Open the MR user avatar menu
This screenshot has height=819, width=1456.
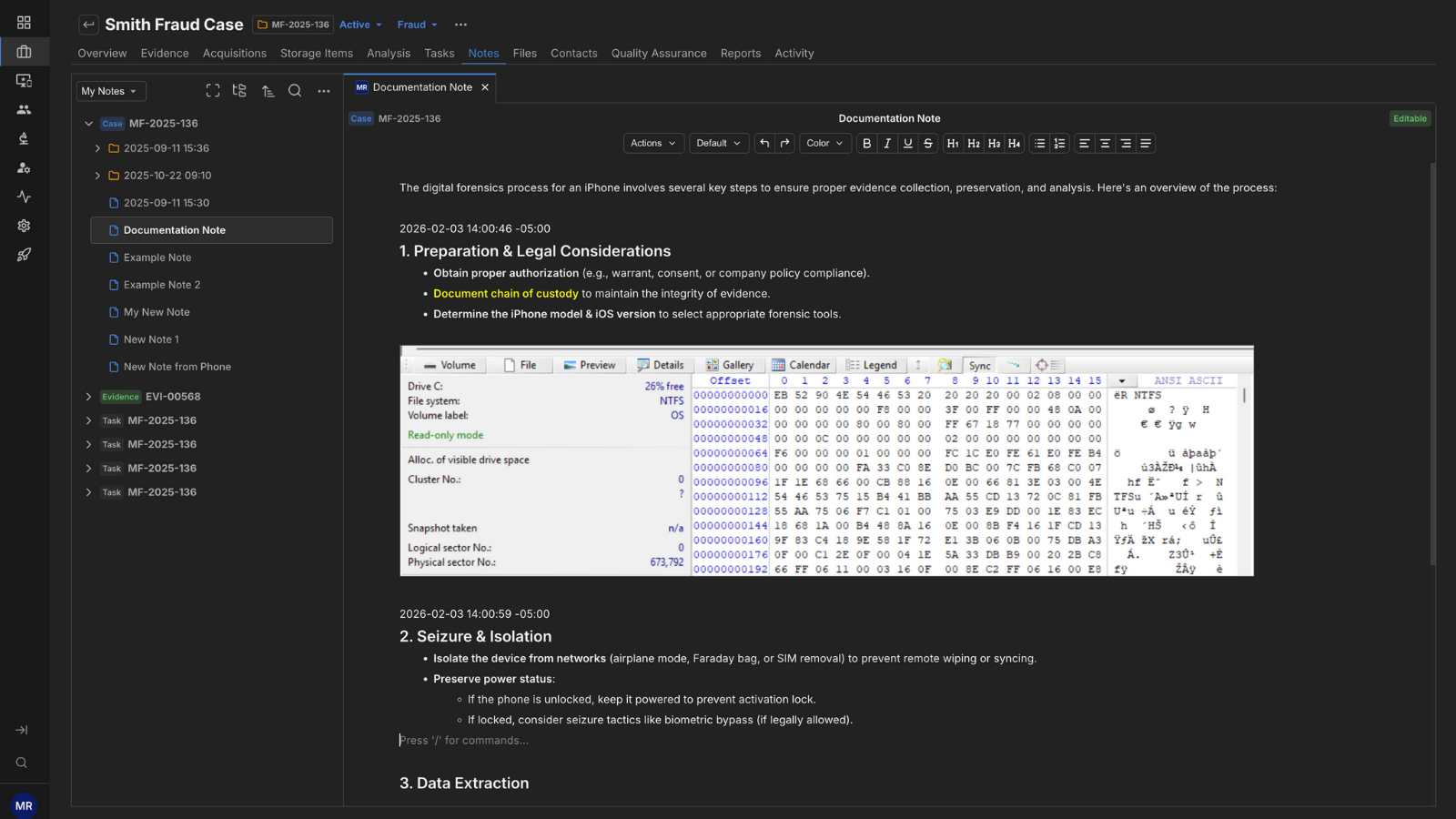pyautogui.click(x=24, y=805)
